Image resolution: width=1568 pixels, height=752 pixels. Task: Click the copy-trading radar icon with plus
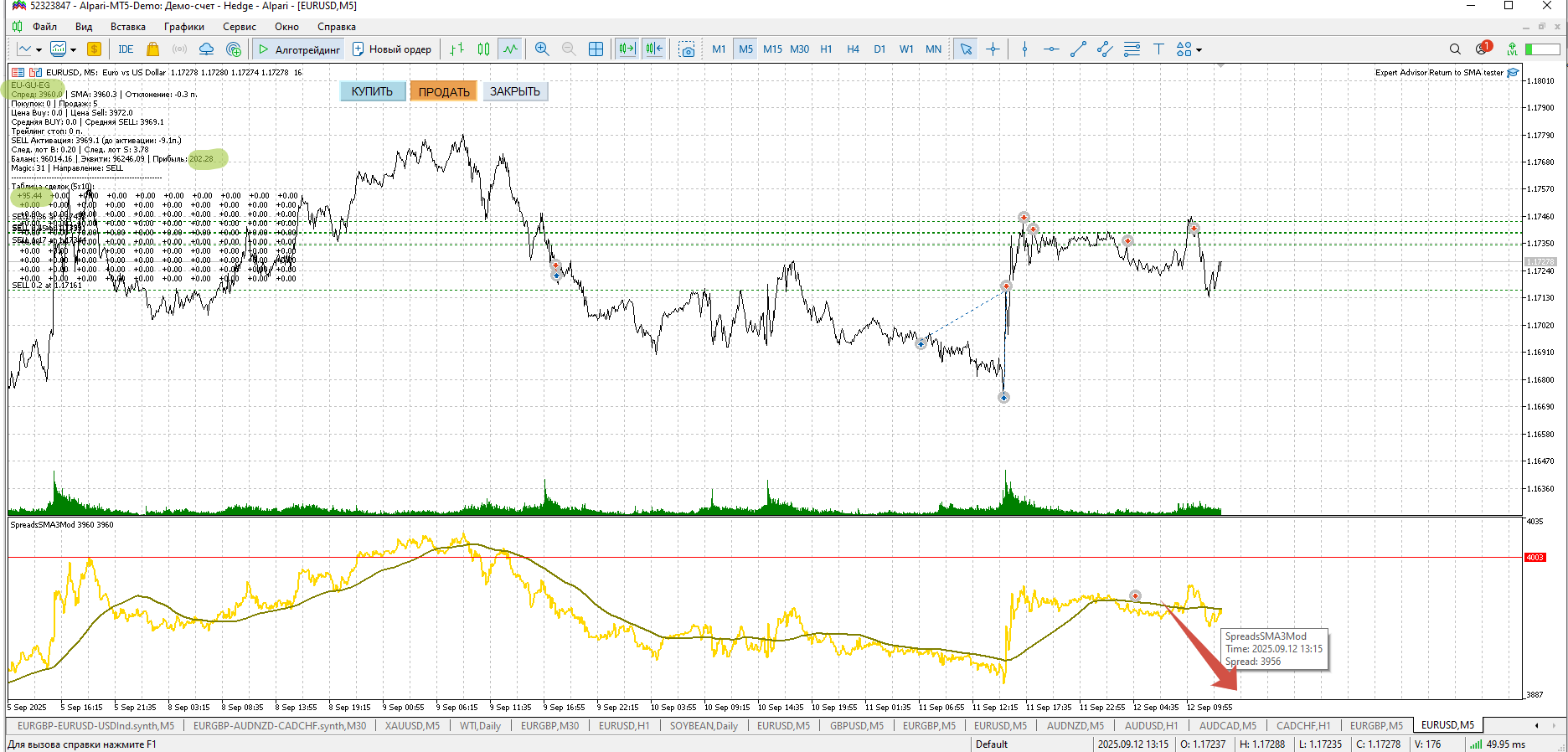click(234, 49)
